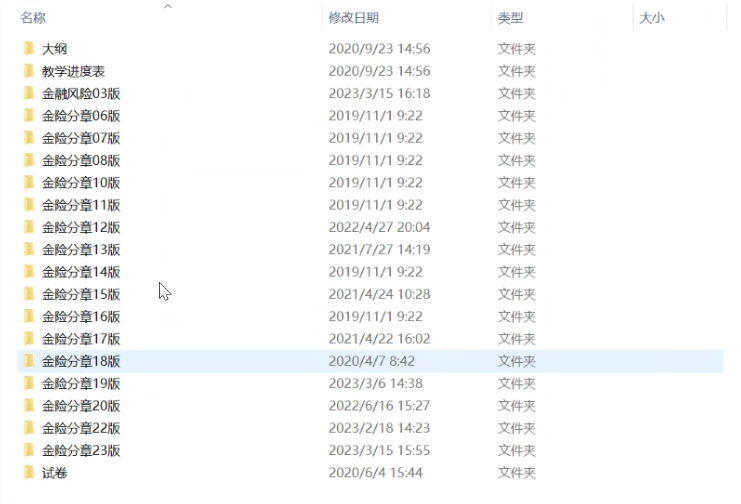Toggle the sort arrow above 名称
Image resolution: width=741 pixels, height=504 pixels.
tap(168, 6)
